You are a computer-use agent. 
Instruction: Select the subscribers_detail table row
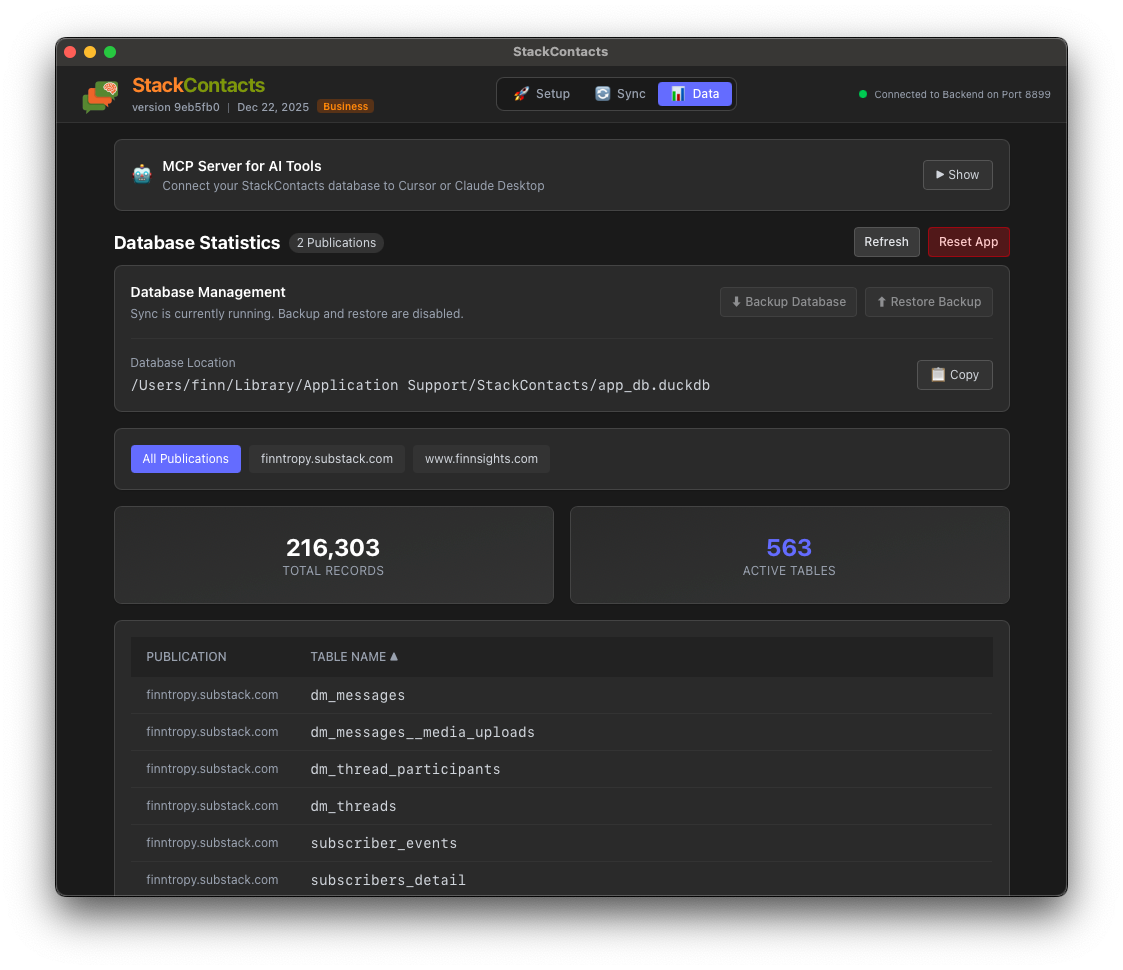[562, 879]
